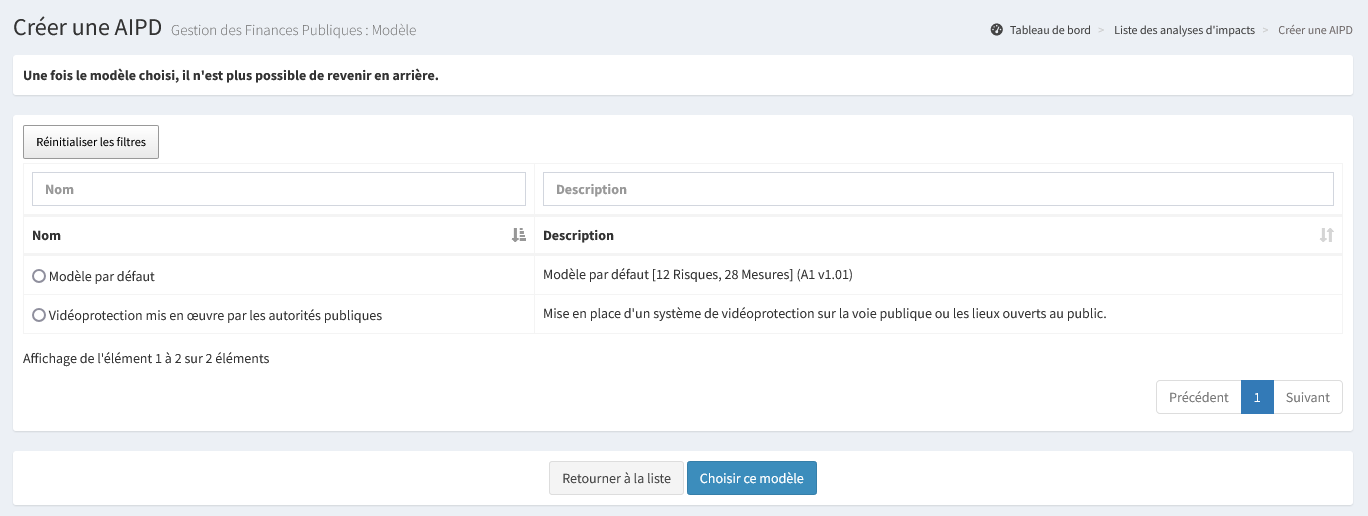This screenshot has width=1368, height=516.
Task: Go to 'Liste des analyses d'impacts' breadcrumb
Action: click(1184, 30)
